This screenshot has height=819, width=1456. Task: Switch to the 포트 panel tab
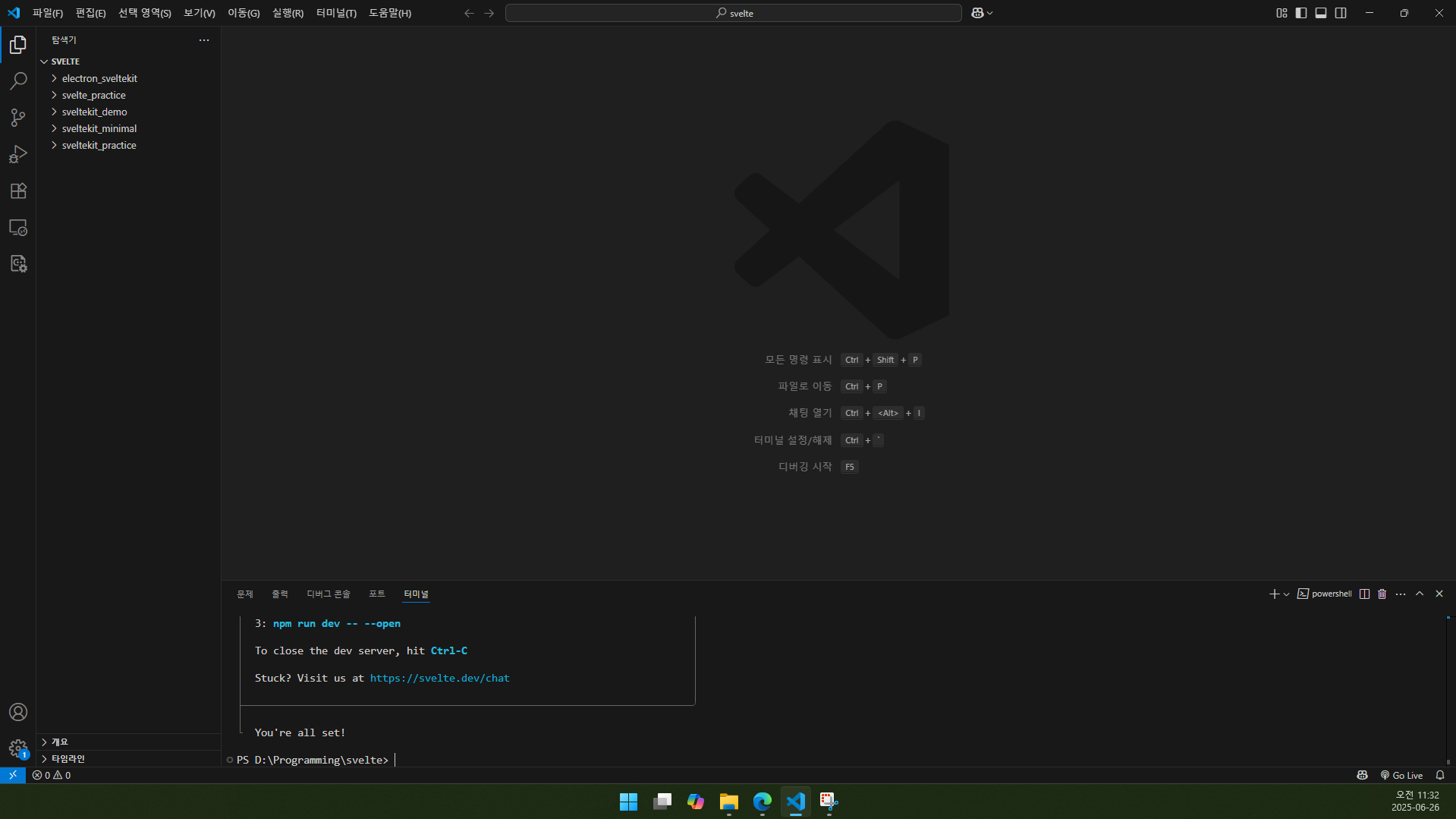(x=377, y=594)
